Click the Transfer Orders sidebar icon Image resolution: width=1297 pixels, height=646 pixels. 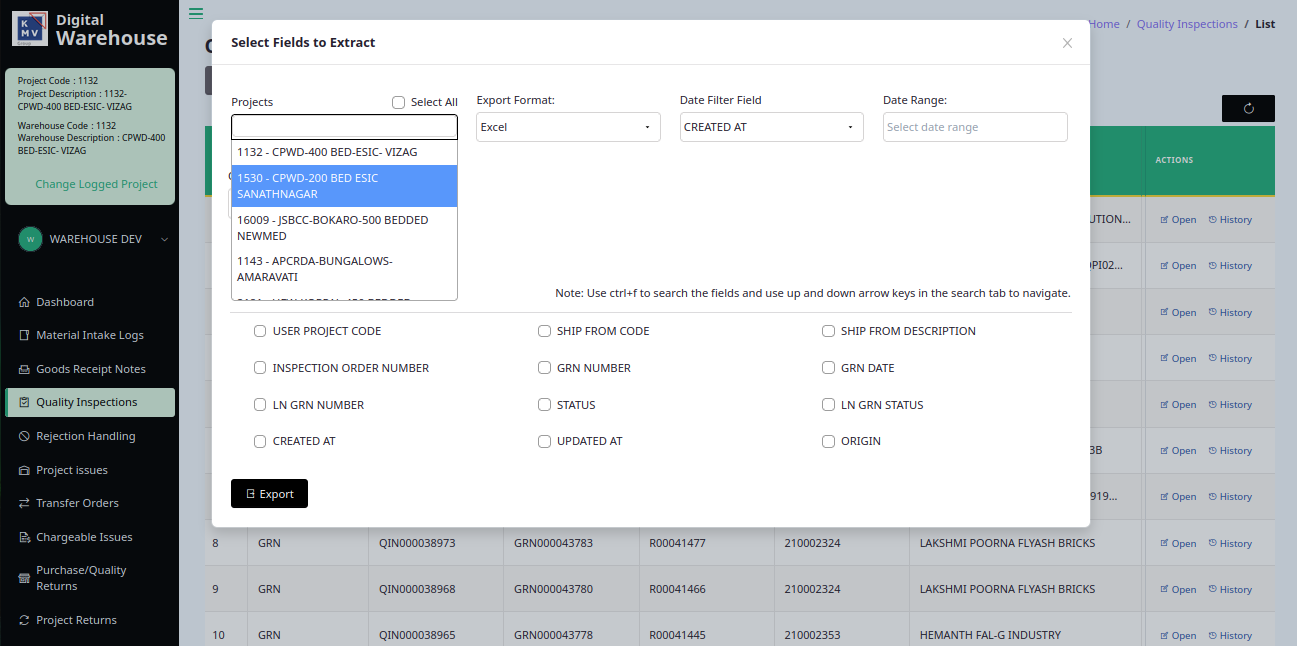pyautogui.click(x=25, y=503)
